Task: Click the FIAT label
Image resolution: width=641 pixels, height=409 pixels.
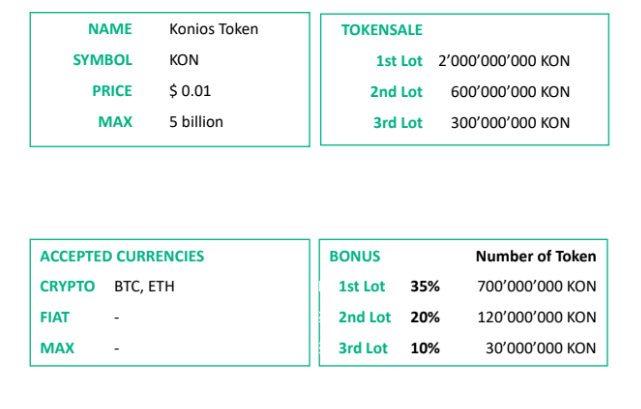Action: click(x=55, y=317)
